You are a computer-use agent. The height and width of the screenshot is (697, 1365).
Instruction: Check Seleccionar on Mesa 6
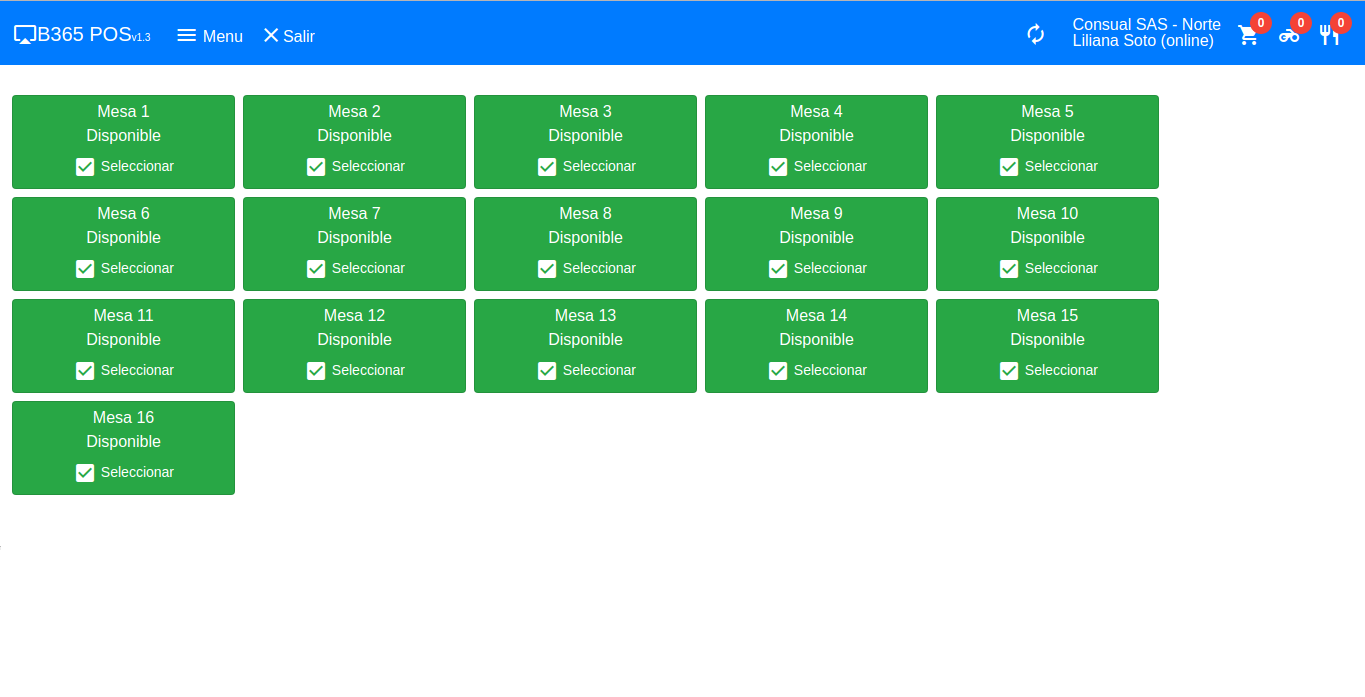click(125, 269)
